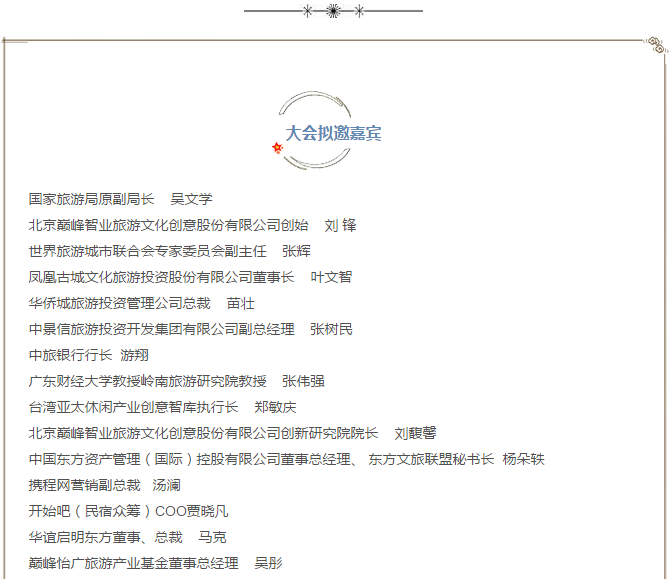The height and width of the screenshot is (579, 669).
Task: Click 华谊启明东方董事、总裁 马克
Action: (127, 538)
